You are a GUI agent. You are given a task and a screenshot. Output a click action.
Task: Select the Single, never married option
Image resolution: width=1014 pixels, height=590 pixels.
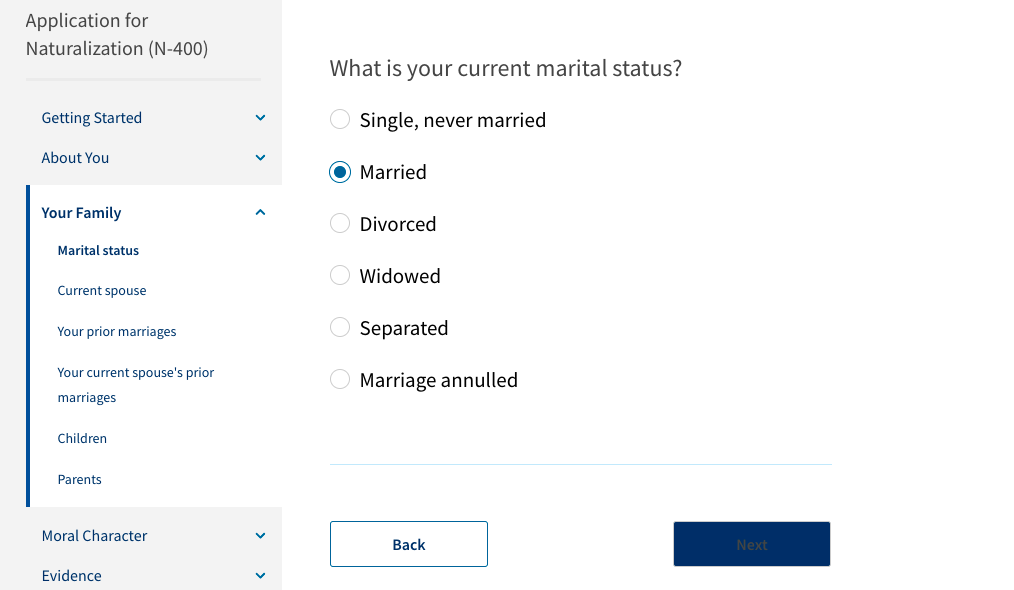(x=340, y=120)
